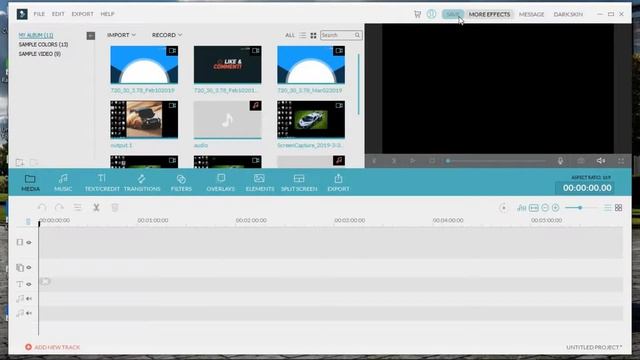Click the media library scrollbar
The image size is (640, 360).
359,84
